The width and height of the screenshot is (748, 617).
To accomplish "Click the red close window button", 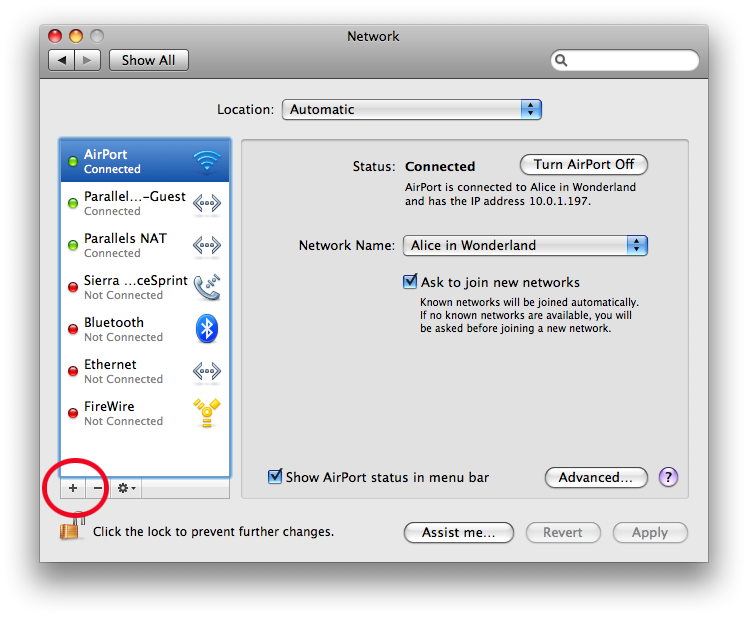I will click(x=55, y=36).
